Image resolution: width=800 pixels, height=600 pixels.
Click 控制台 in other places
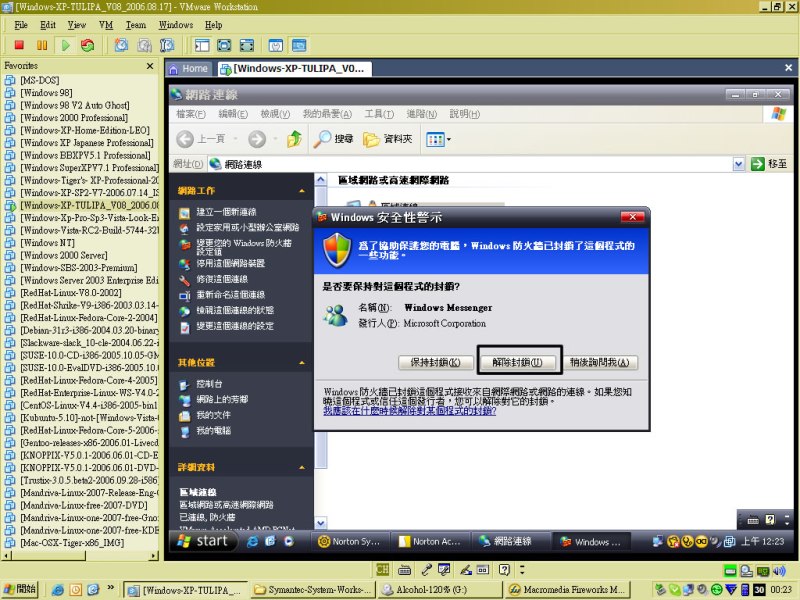point(209,384)
